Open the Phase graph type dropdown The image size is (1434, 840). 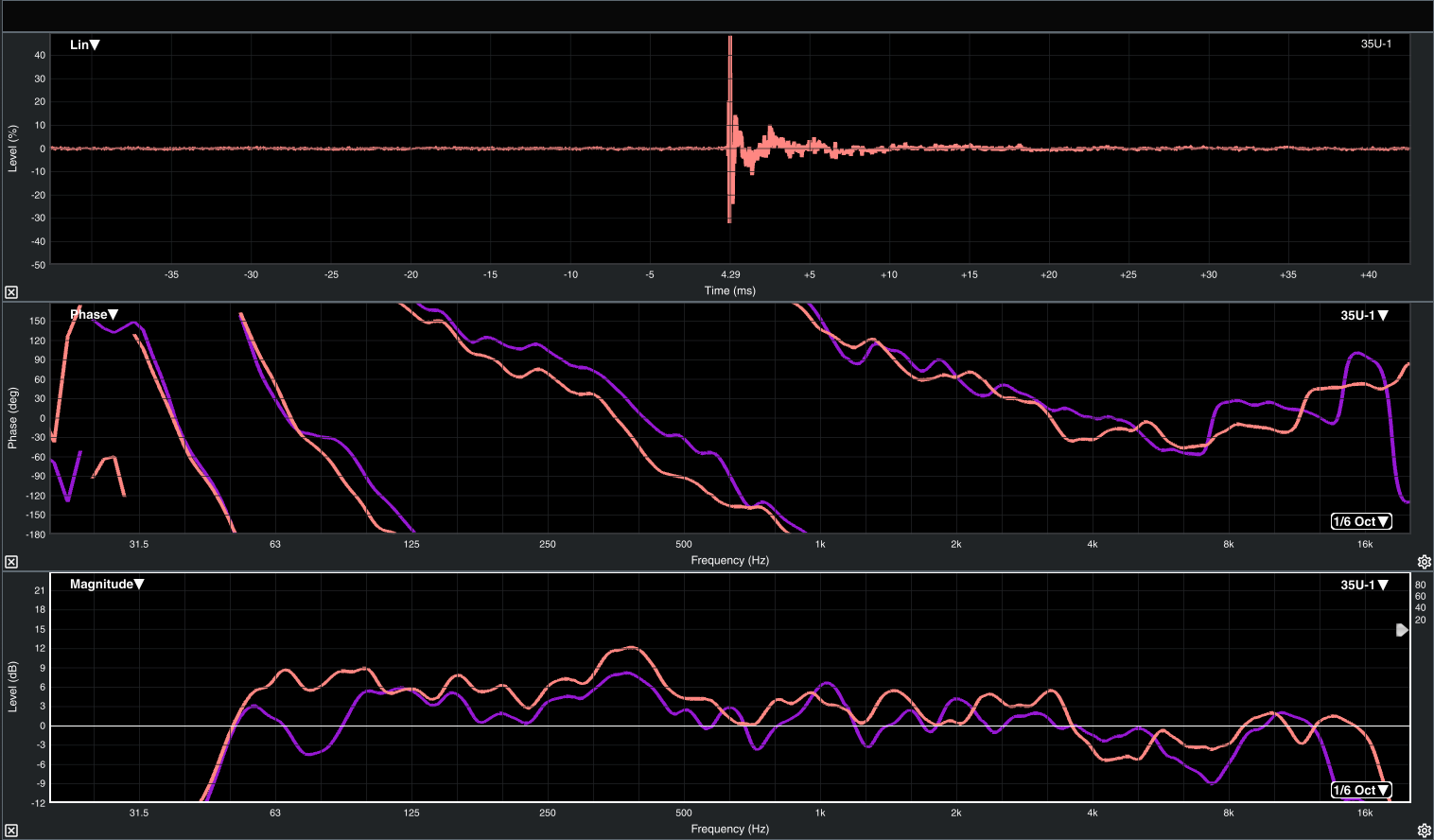(x=94, y=315)
